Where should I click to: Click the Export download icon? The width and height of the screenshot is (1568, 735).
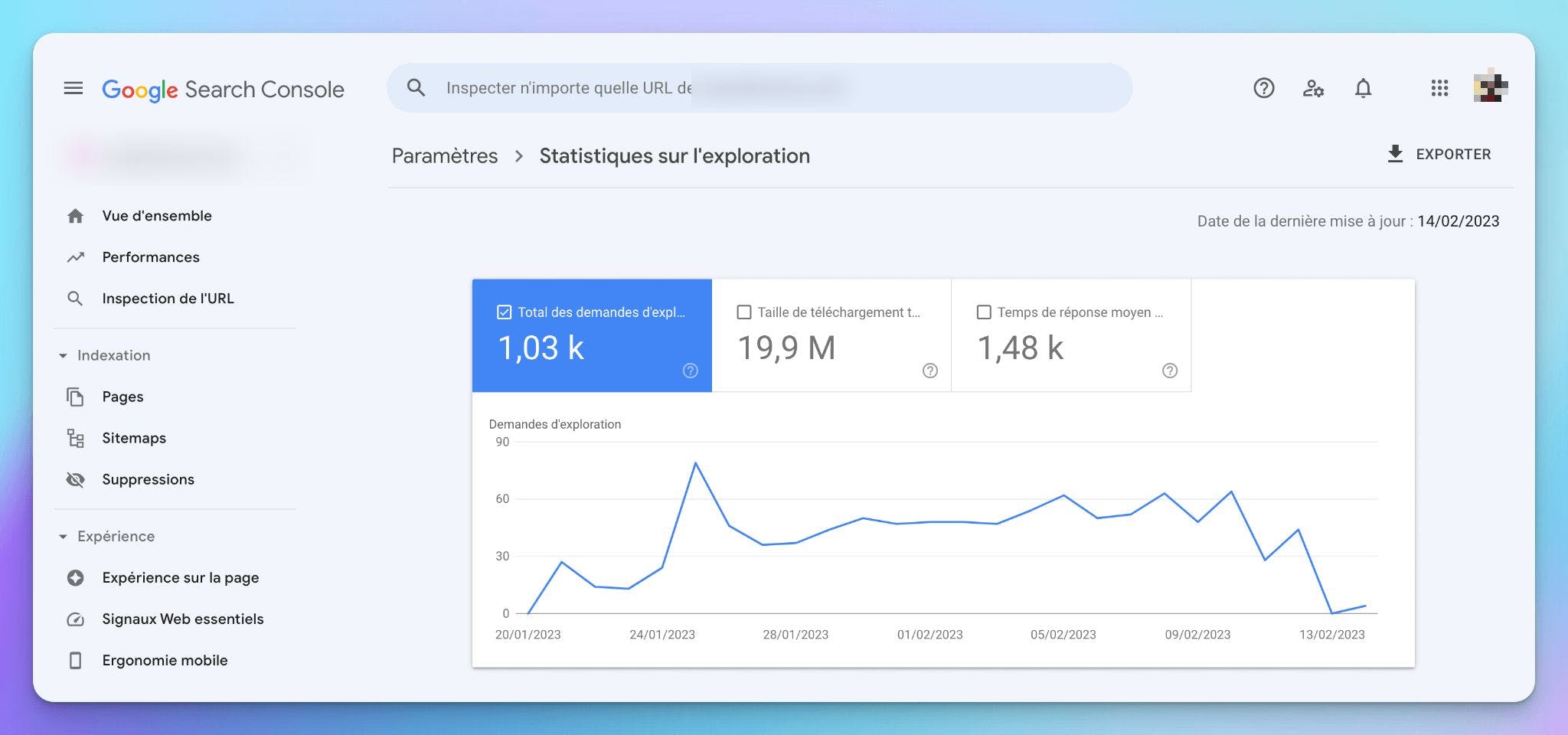pos(1395,154)
